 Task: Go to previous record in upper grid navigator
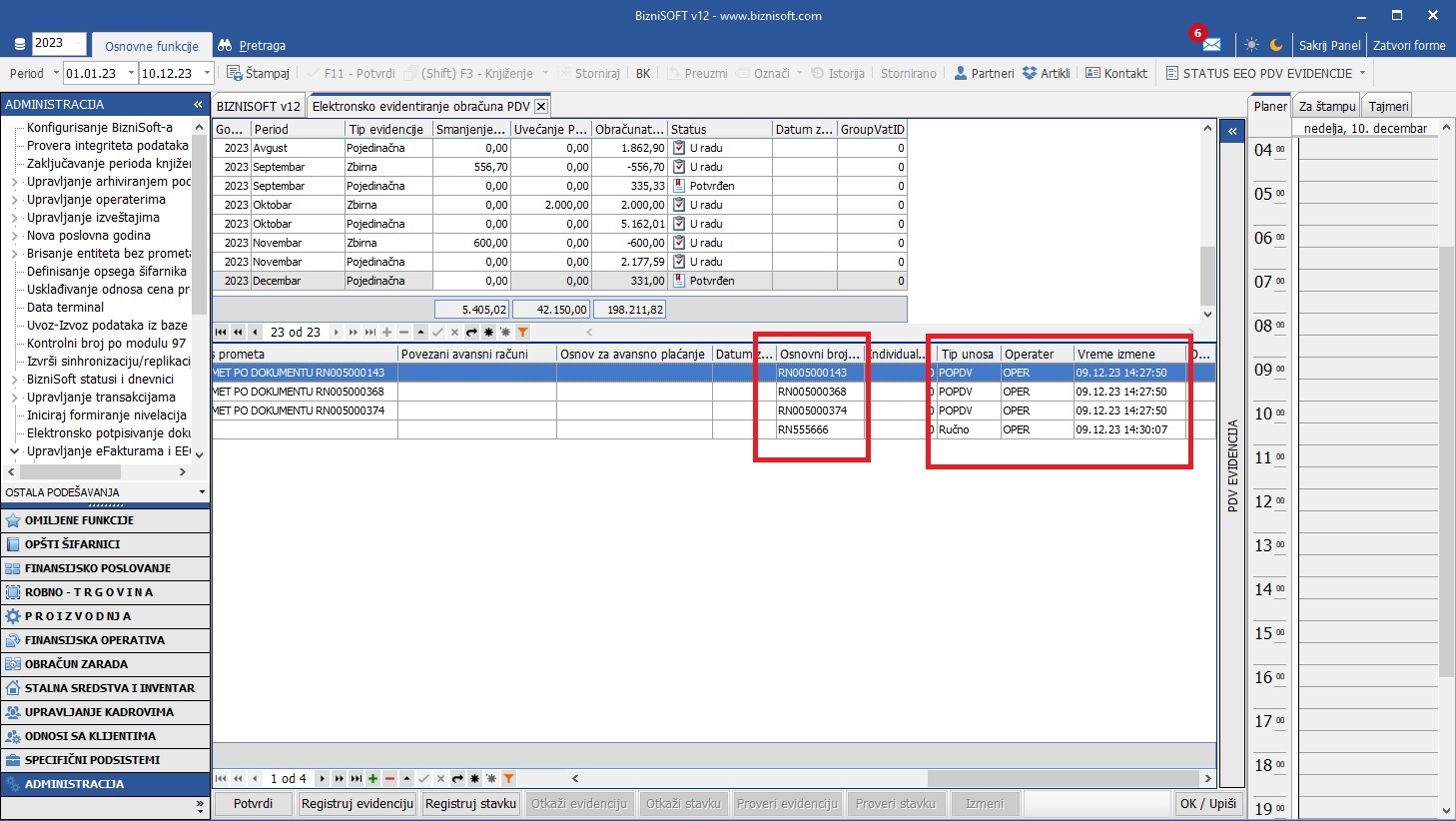tap(256, 333)
